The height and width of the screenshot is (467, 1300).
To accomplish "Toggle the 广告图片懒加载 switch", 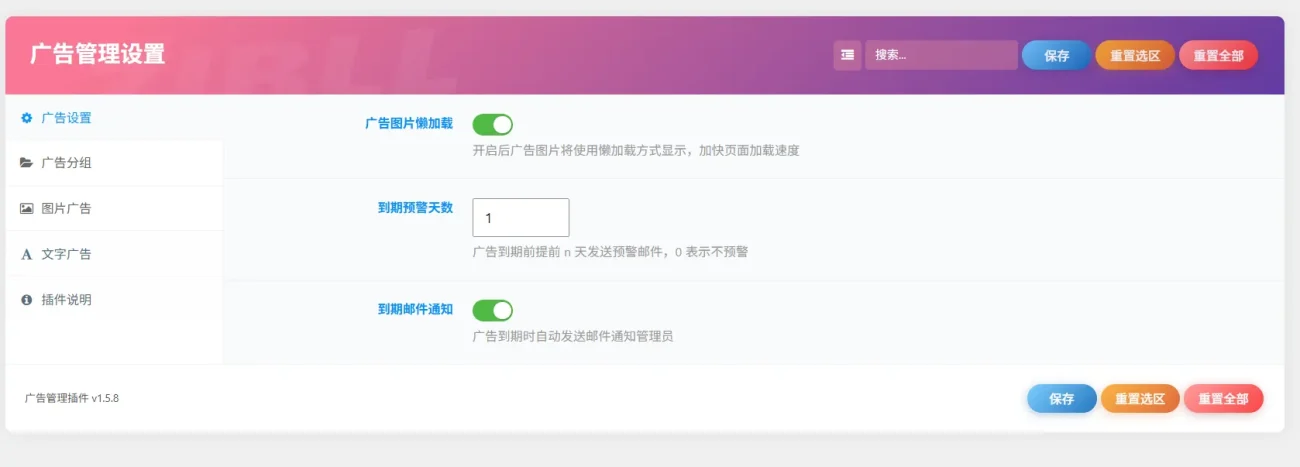I will pyautogui.click(x=492, y=124).
